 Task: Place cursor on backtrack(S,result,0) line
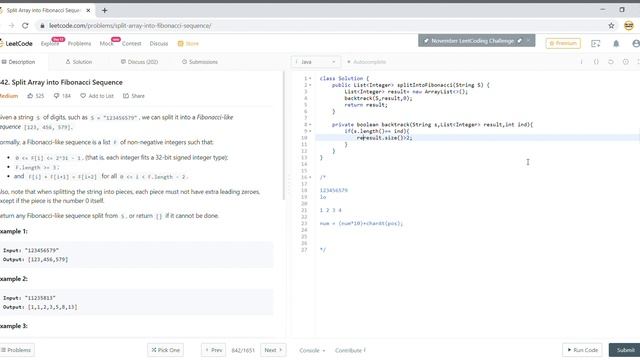click(x=378, y=98)
